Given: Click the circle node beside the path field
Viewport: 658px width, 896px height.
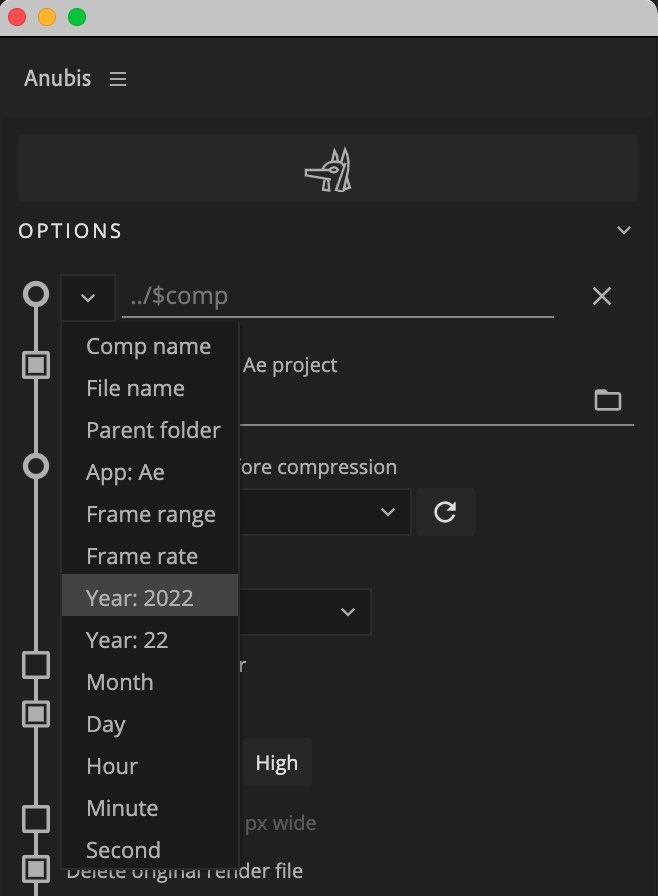Looking at the screenshot, I should click(x=36, y=294).
